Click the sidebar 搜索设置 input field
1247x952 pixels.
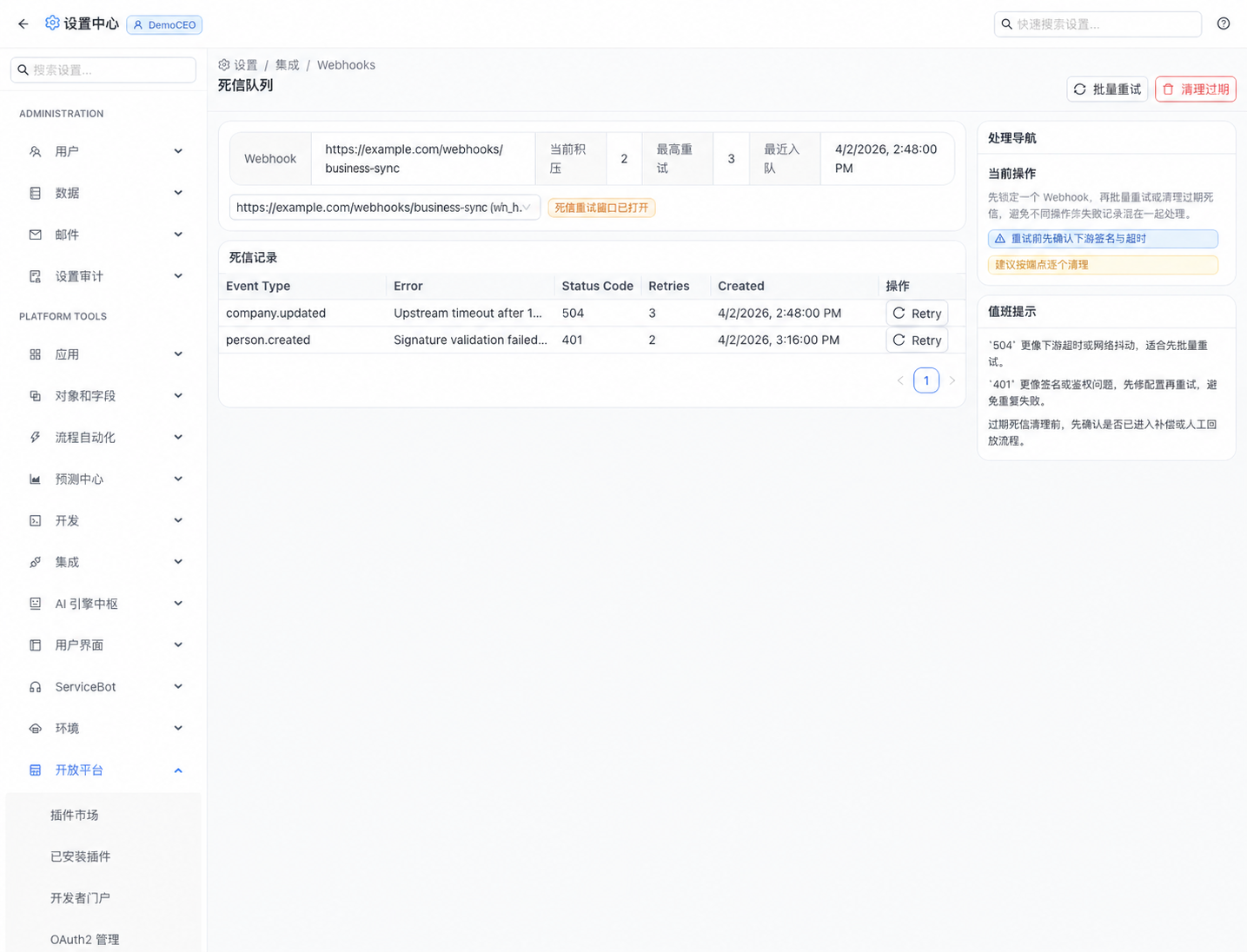103,69
